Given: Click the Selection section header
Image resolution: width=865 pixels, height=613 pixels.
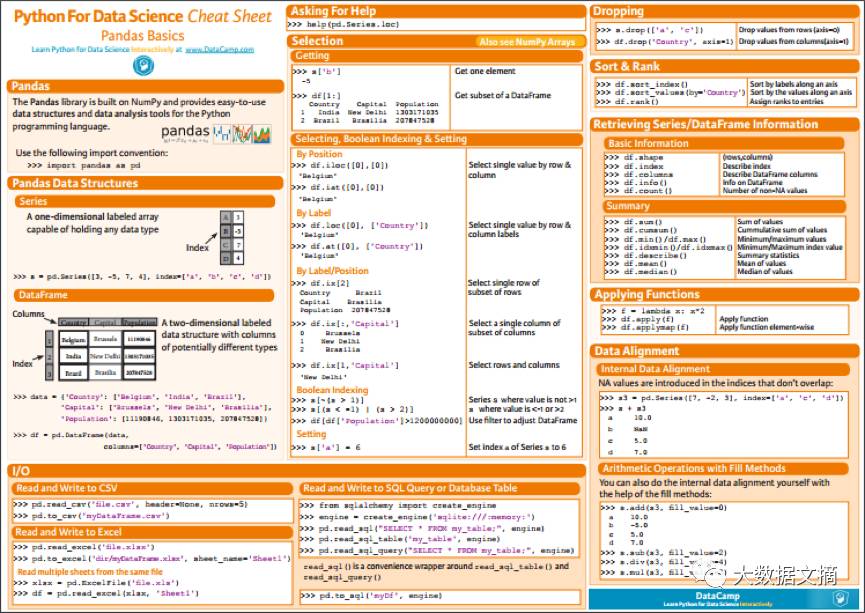Looking at the screenshot, I should [317, 41].
